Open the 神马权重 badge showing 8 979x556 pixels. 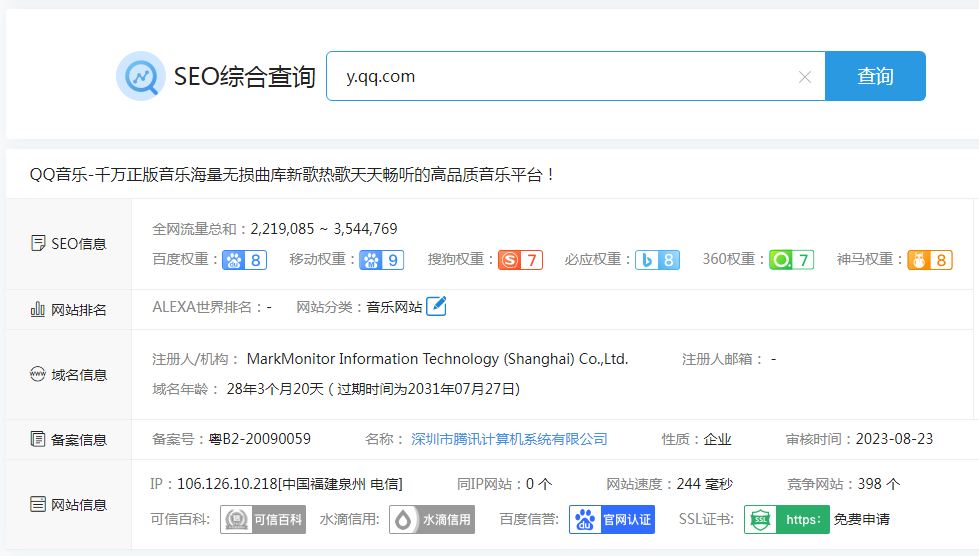(930, 260)
